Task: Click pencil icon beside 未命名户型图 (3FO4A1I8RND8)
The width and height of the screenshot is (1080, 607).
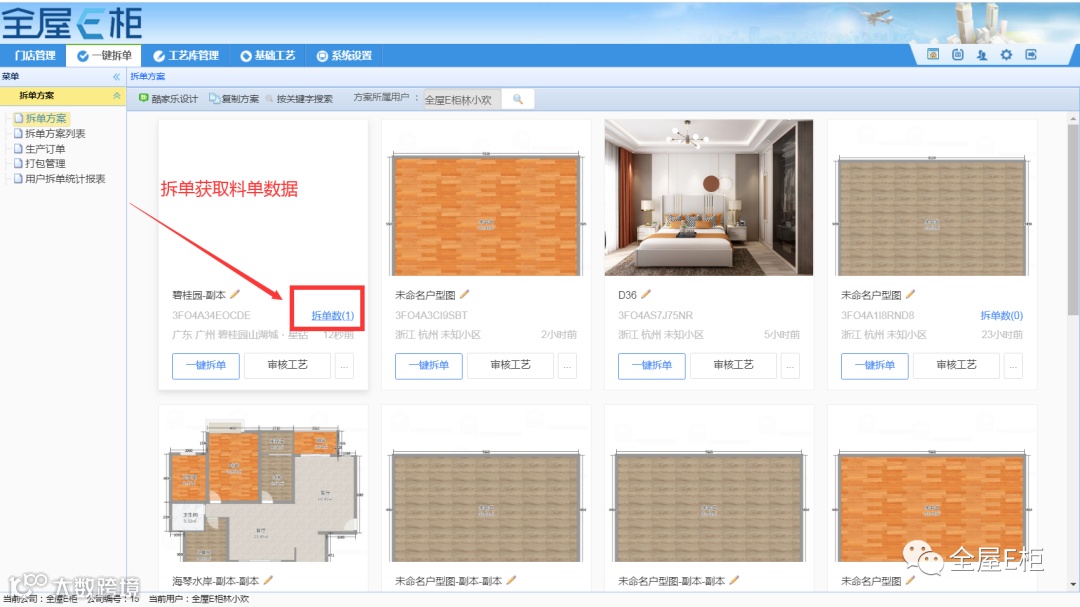Action: 910,294
